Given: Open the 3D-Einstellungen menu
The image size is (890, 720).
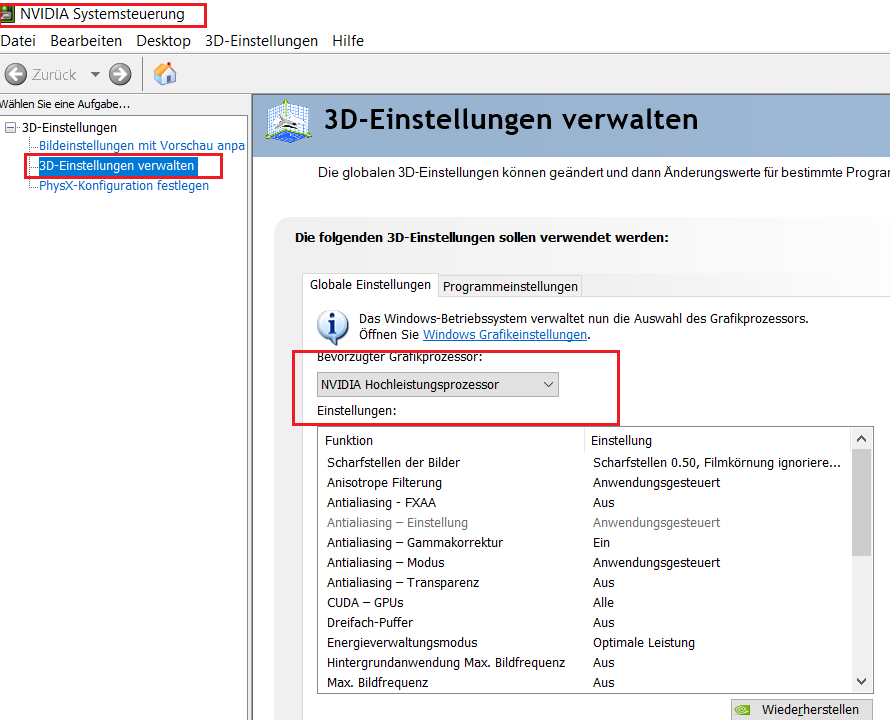Looking at the screenshot, I should (262, 41).
